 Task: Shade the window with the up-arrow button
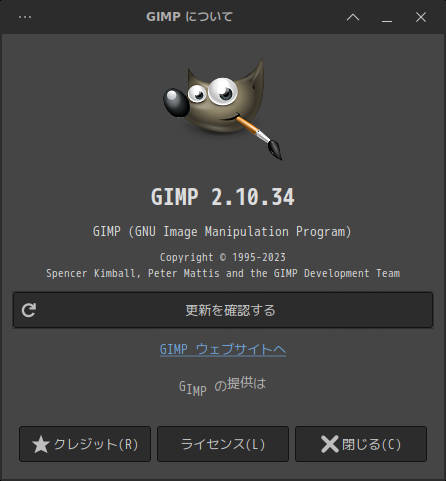point(353,17)
